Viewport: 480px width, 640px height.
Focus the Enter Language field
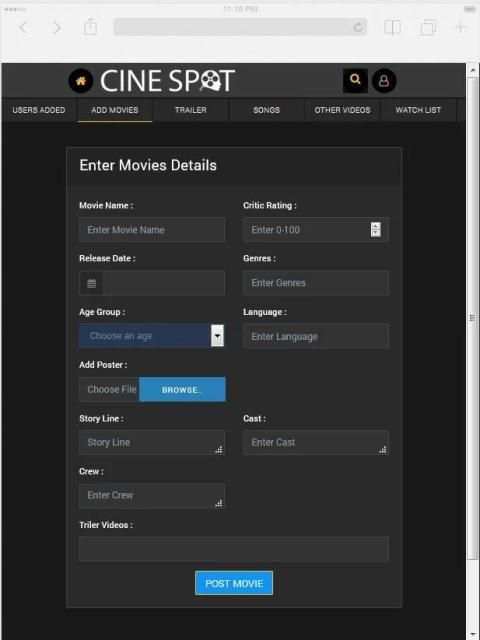tap(316, 336)
